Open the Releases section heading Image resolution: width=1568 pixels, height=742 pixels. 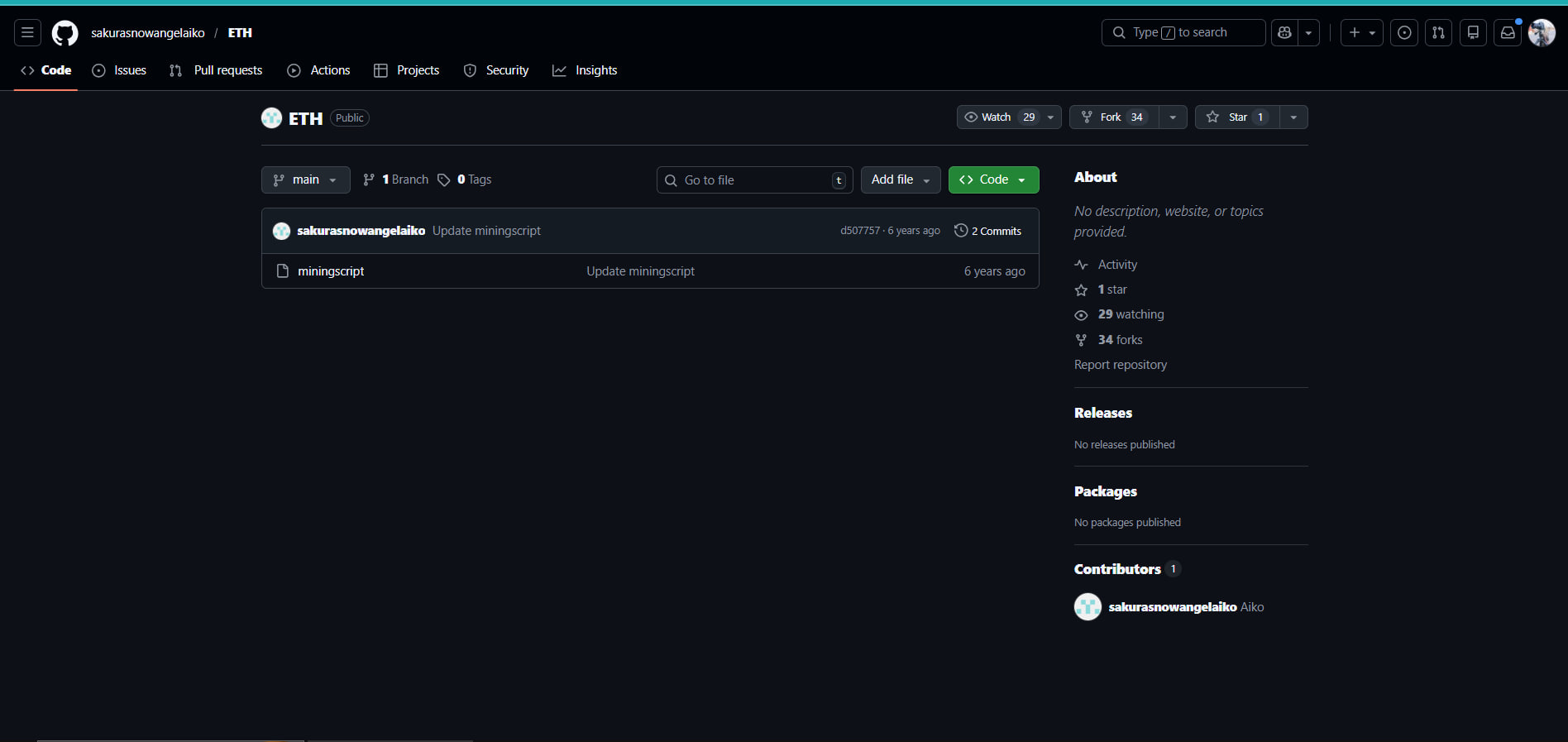(1103, 413)
